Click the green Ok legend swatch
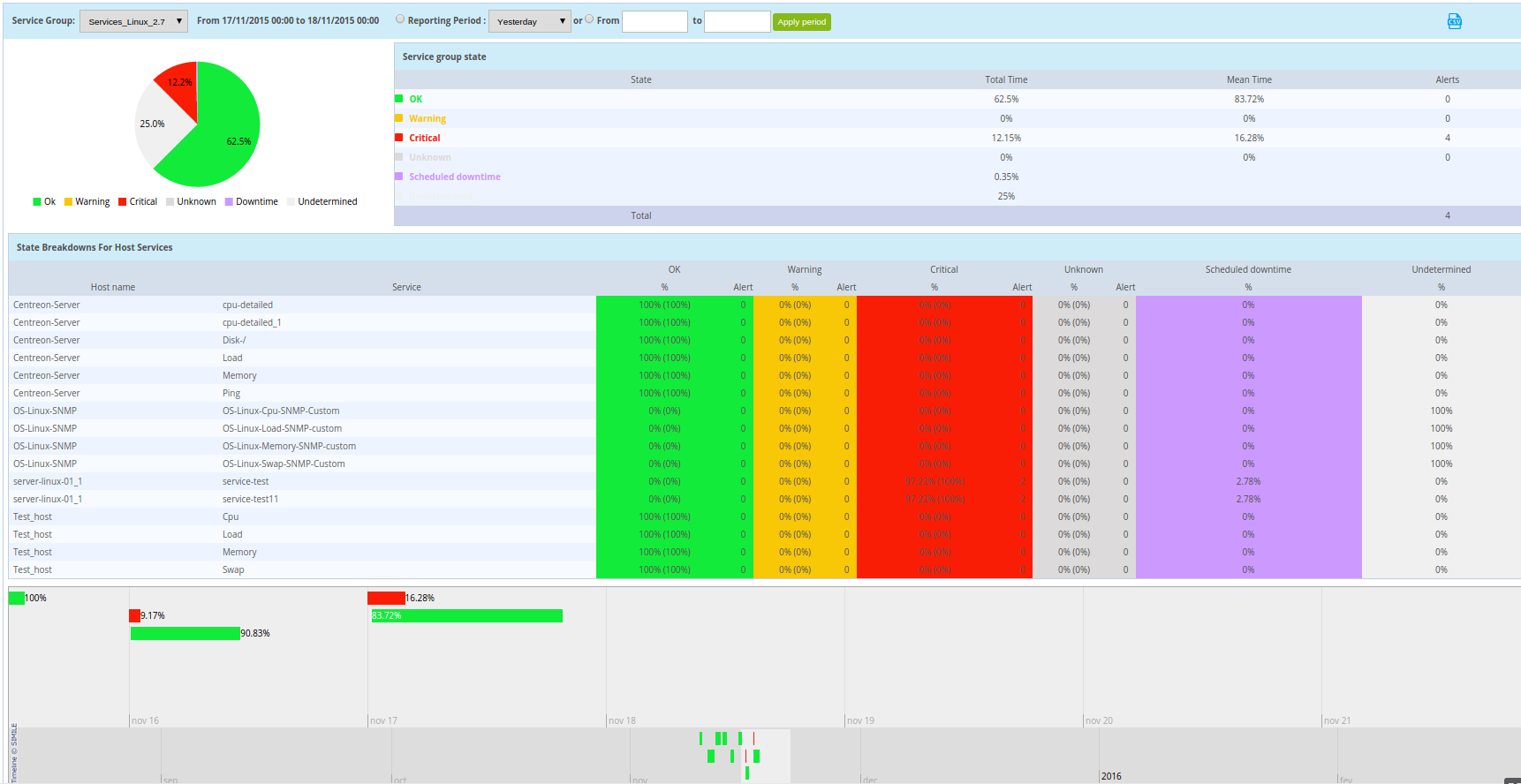Image resolution: width=1521 pixels, height=784 pixels. (37, 201)
